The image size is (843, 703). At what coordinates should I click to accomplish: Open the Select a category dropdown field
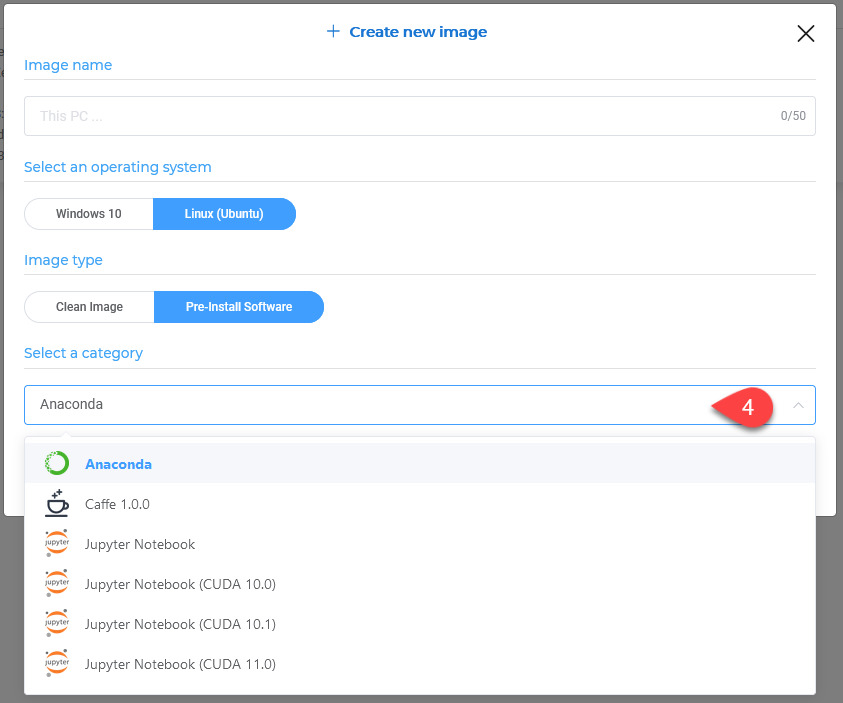tap(420, 405)
